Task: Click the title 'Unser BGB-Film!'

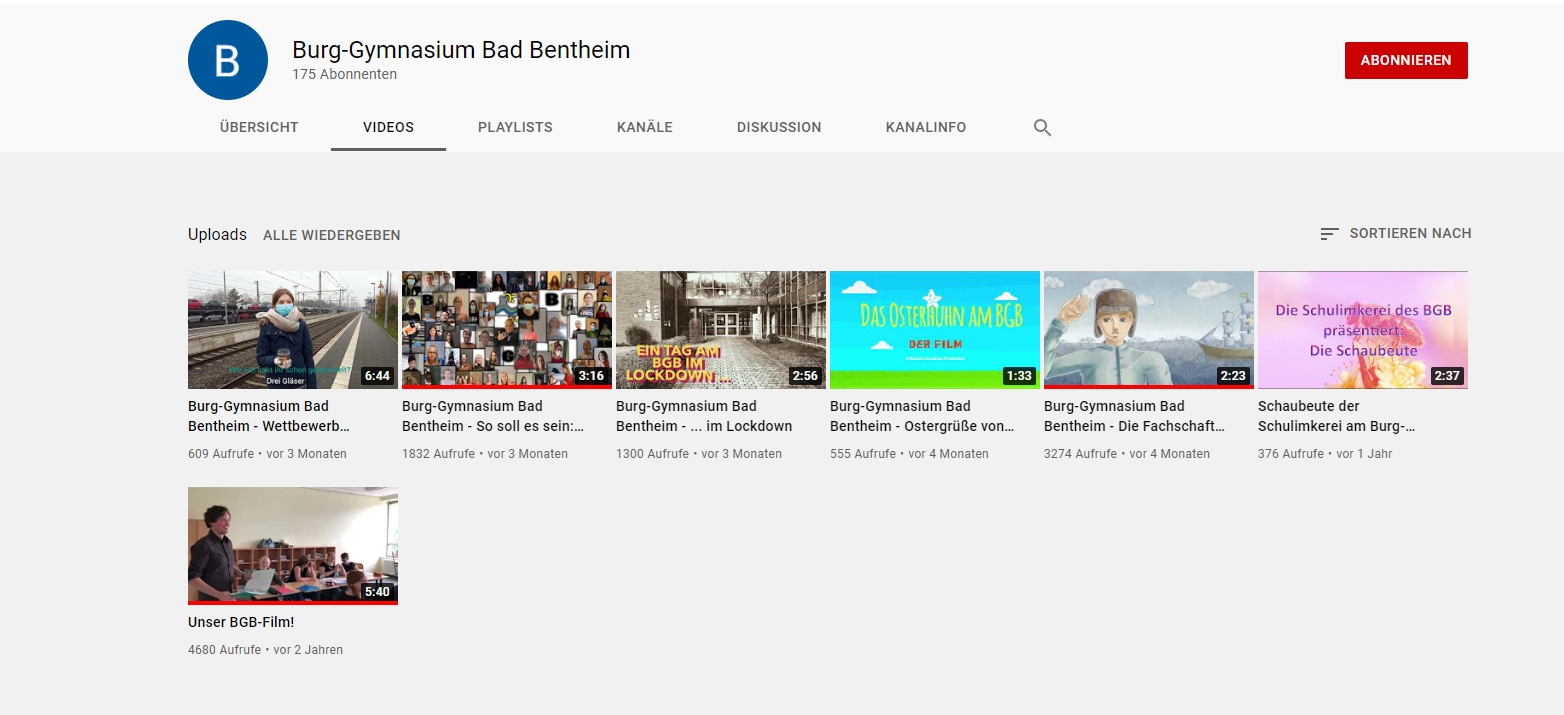Action: pyautogui.click(x=241, y=622)
